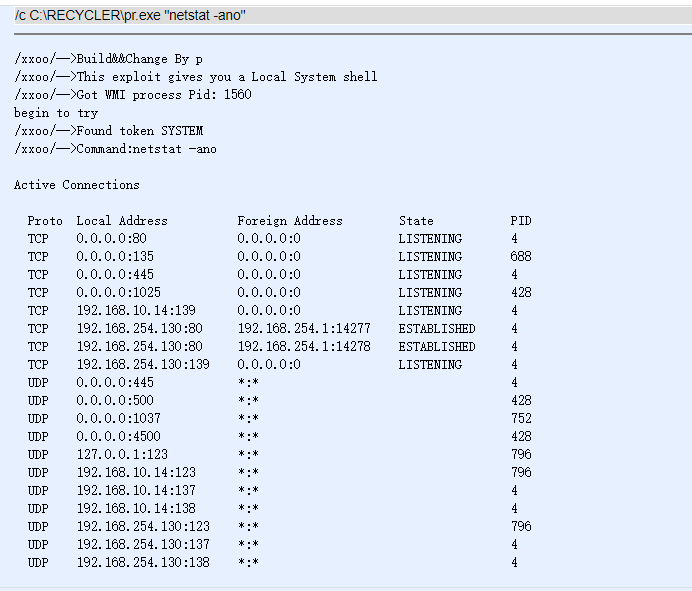Click ESTABLISHED state in the 14278 row
The width and height of the screenshot is (692, 591).
tap(437, 347)
